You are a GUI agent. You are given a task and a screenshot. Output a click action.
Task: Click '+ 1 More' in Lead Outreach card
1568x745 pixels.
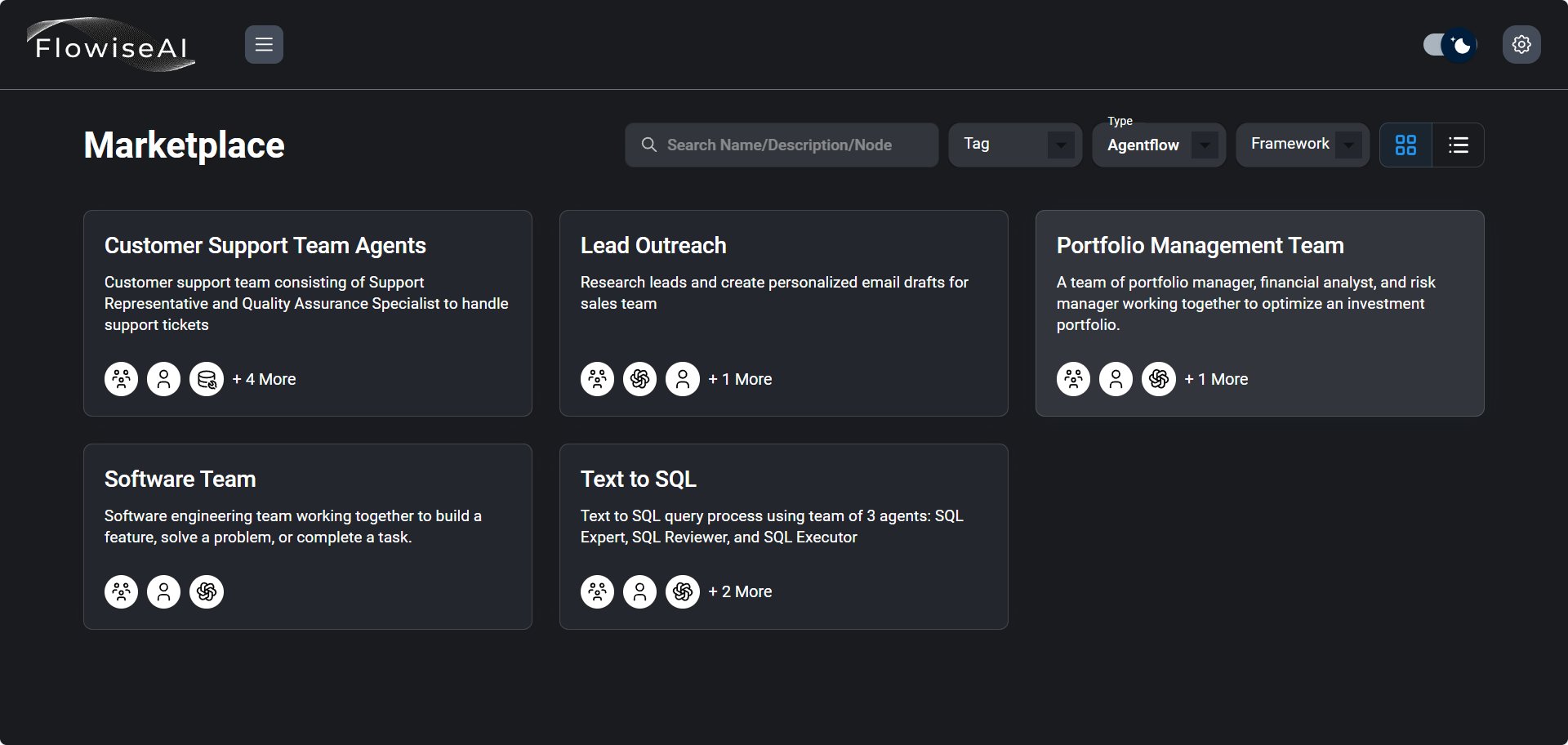click(x=740, y=379)
